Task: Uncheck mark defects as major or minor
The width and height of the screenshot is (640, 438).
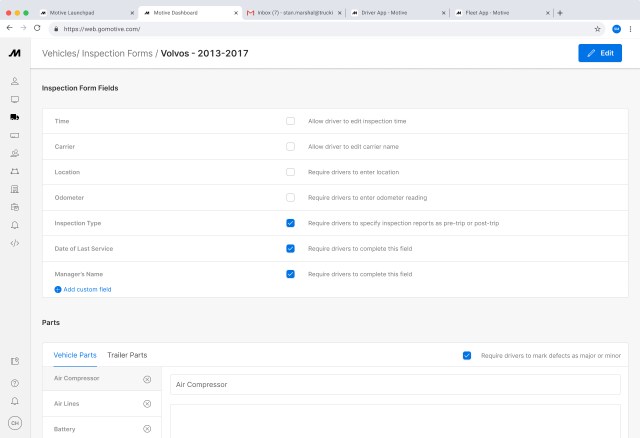Action: (467, 355)
